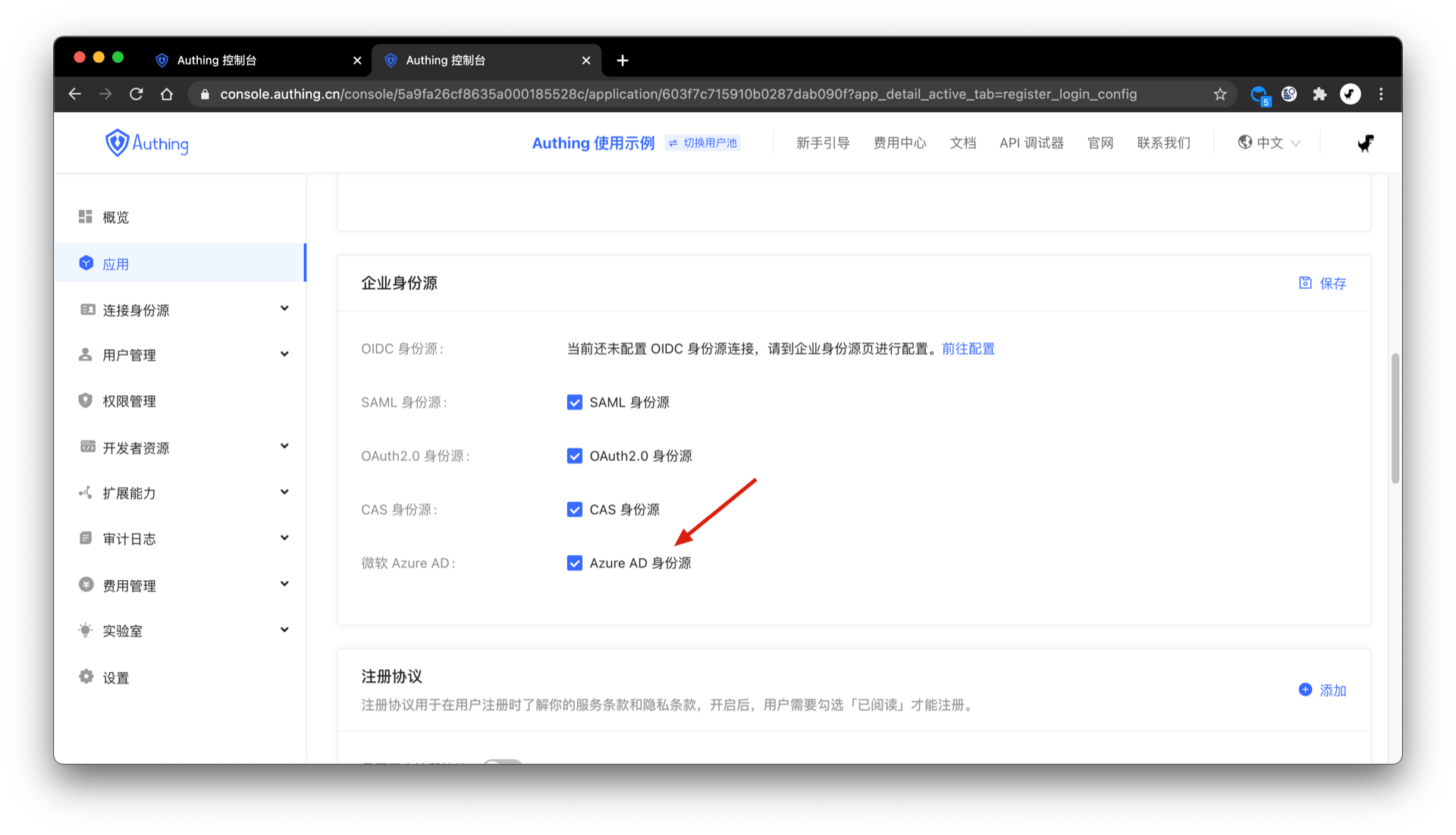Click the Authing shield logo
Viewport: 1456px width, 835px height.
pos(117,143)
